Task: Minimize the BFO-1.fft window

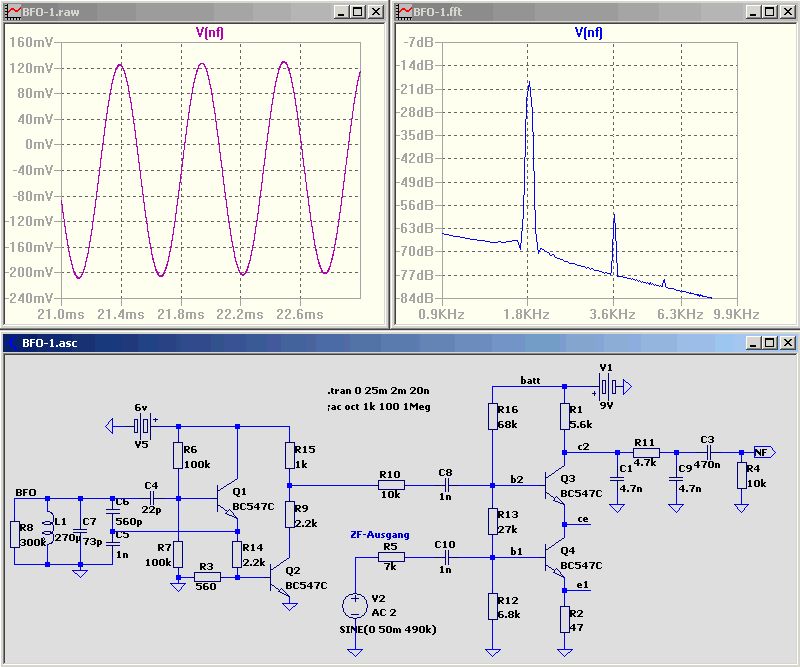Action: pyautogui.click(x=753, y=12)
